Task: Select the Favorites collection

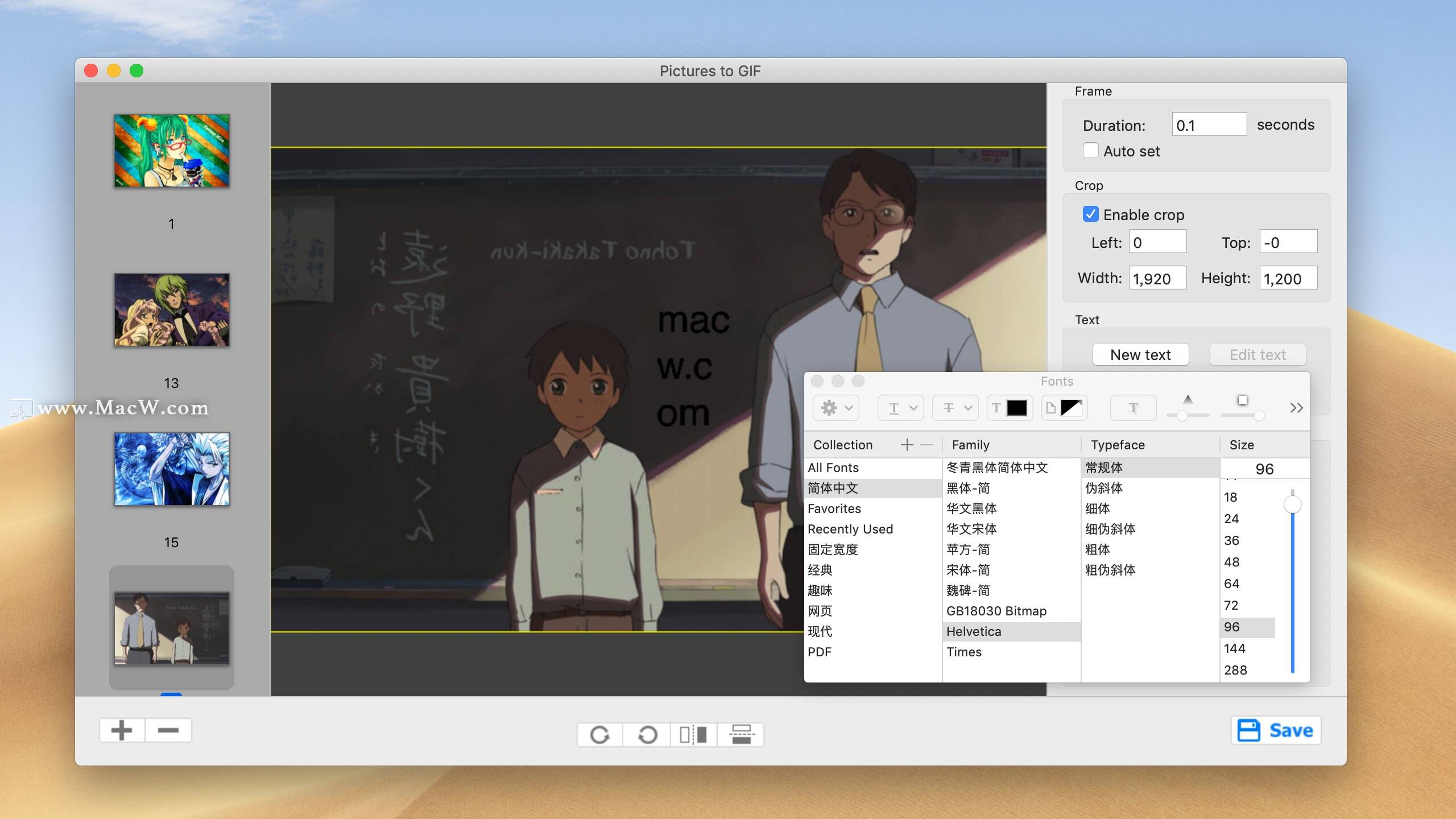Action: point(872,508)
